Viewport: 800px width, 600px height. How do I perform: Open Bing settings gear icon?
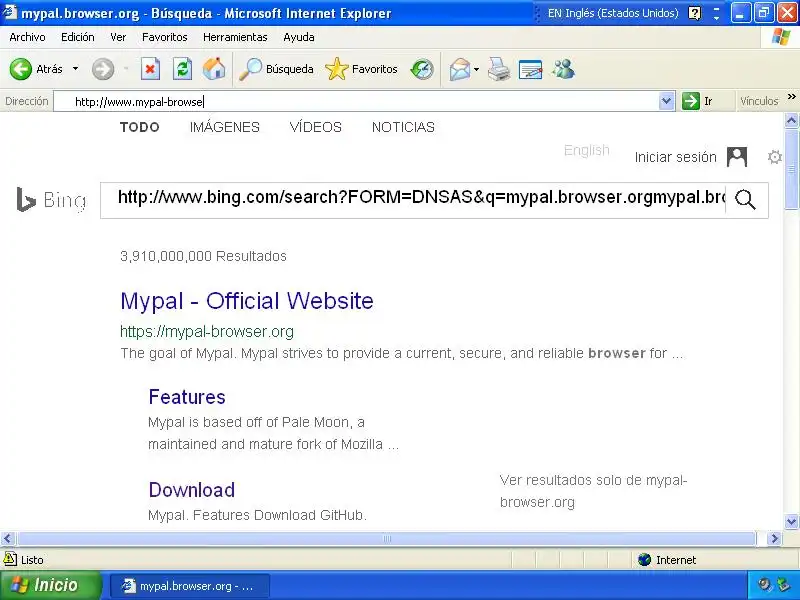coord(774,157)
